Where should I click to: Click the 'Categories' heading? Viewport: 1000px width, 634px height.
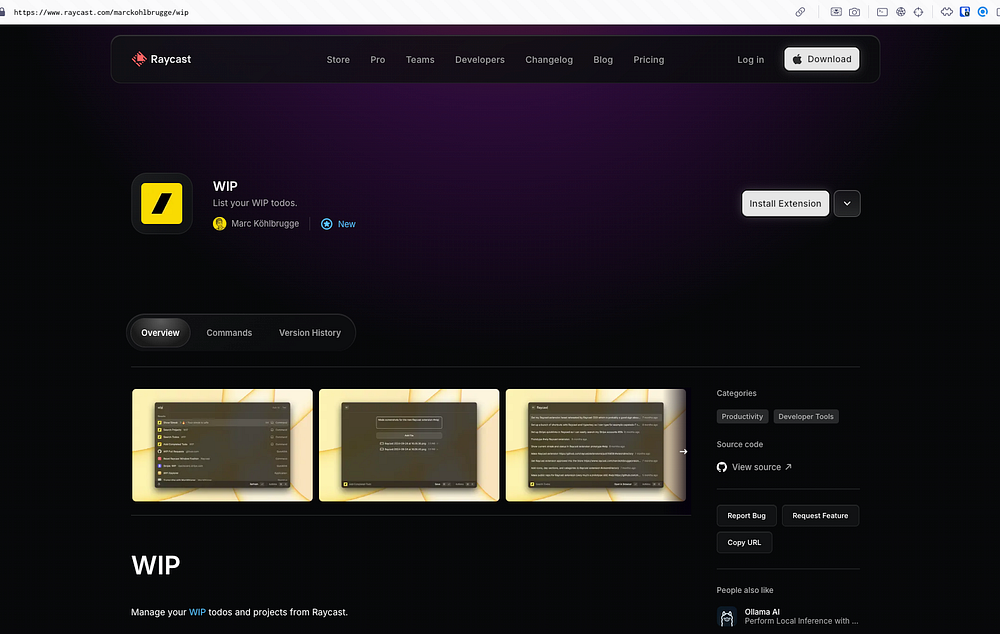pyautogui.click(x=736, y=394)
